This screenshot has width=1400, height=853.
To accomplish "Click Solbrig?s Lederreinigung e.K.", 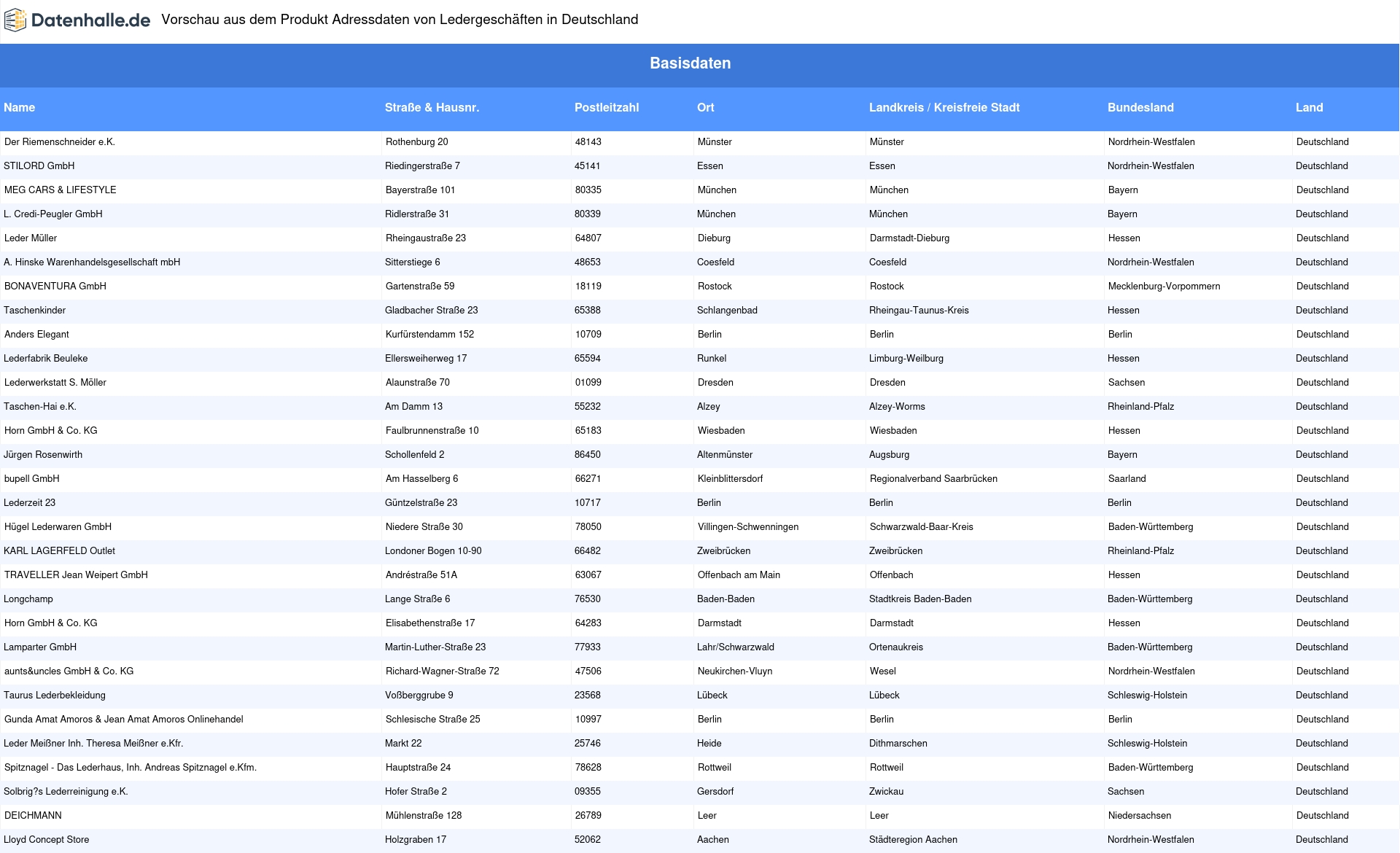I will click(x=66, y=791).
